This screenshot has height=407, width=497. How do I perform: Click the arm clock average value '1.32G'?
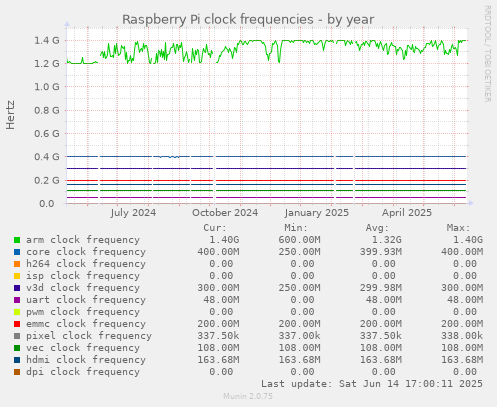(x=387, y=240)
